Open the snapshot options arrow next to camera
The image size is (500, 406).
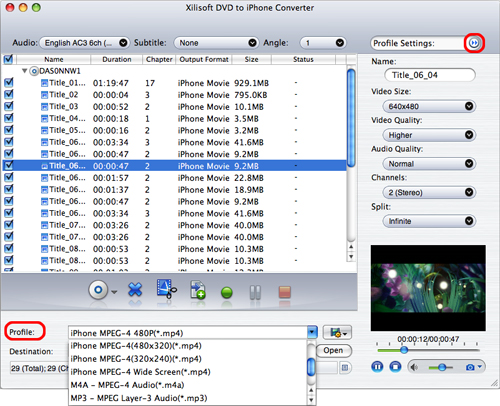(480, 367)
